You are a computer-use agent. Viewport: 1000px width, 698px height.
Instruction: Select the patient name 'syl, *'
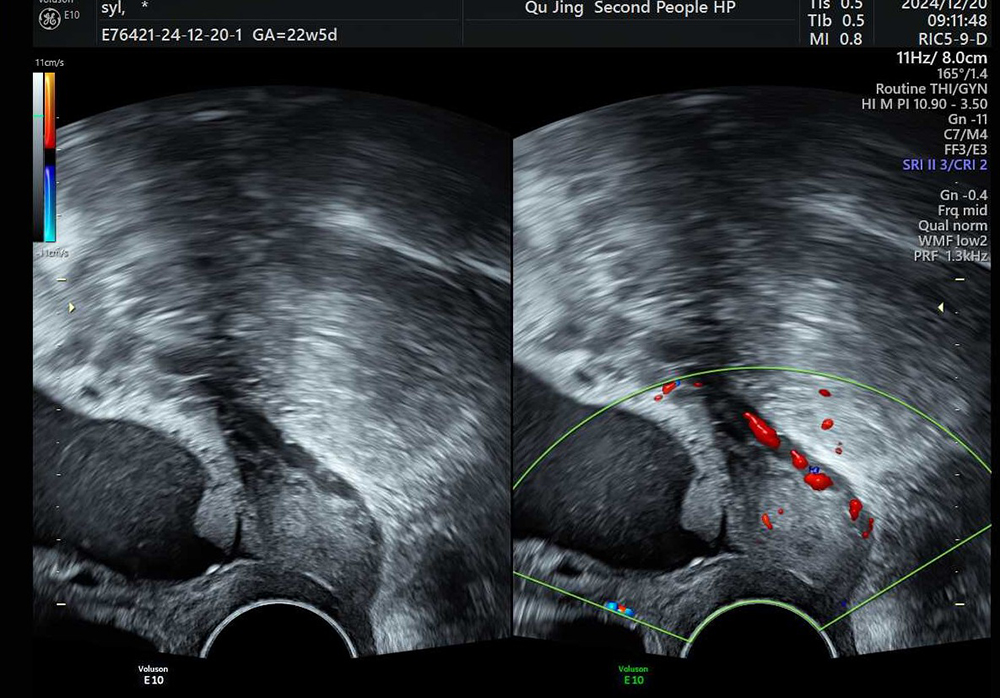[124, 8]
